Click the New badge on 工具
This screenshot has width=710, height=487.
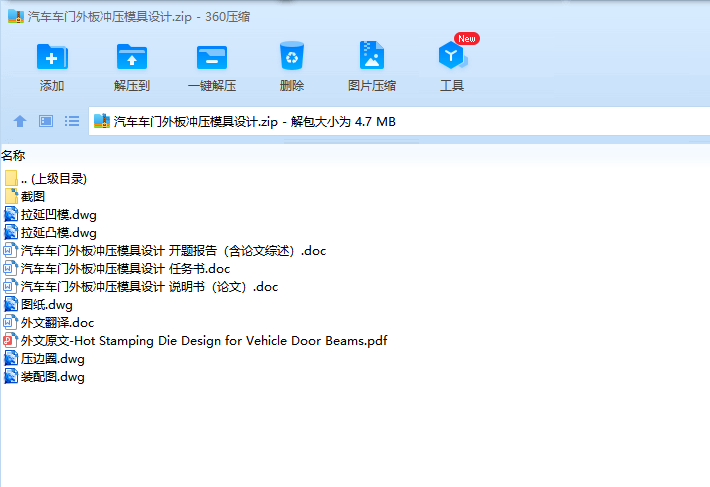[x=467, y=38]
